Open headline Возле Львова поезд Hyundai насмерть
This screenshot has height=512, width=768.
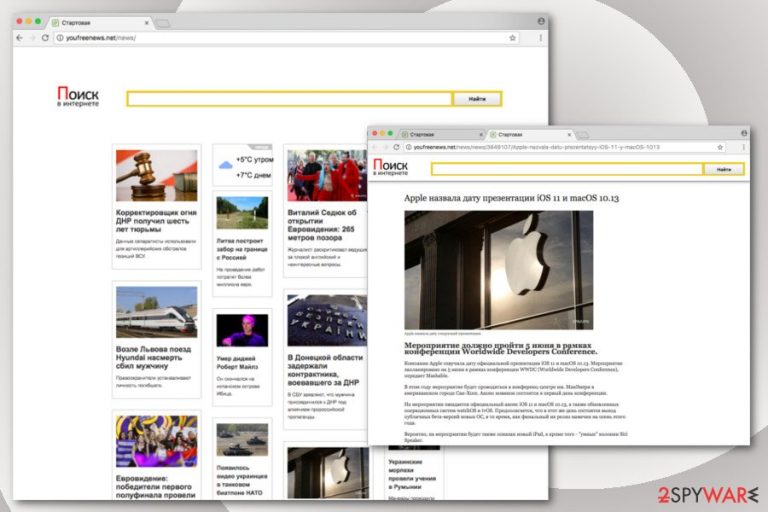[154, 358]
